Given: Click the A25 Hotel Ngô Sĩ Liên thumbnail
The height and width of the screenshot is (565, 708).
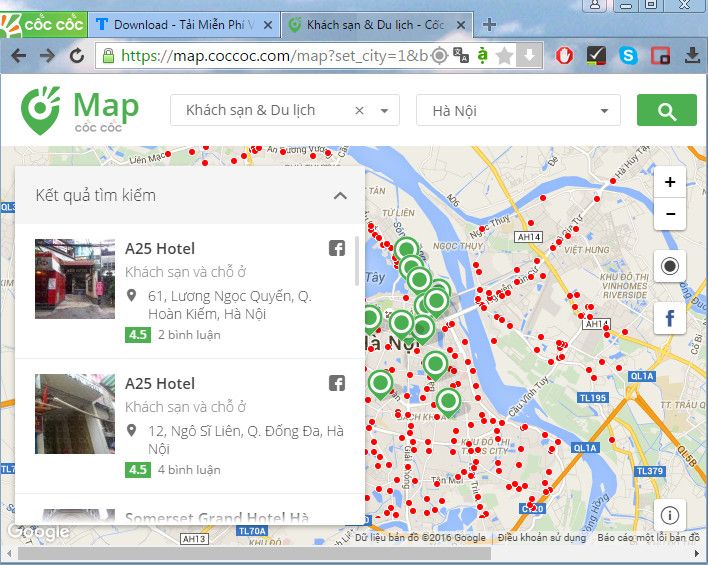Looking at the screenshot, I should 75,414.
